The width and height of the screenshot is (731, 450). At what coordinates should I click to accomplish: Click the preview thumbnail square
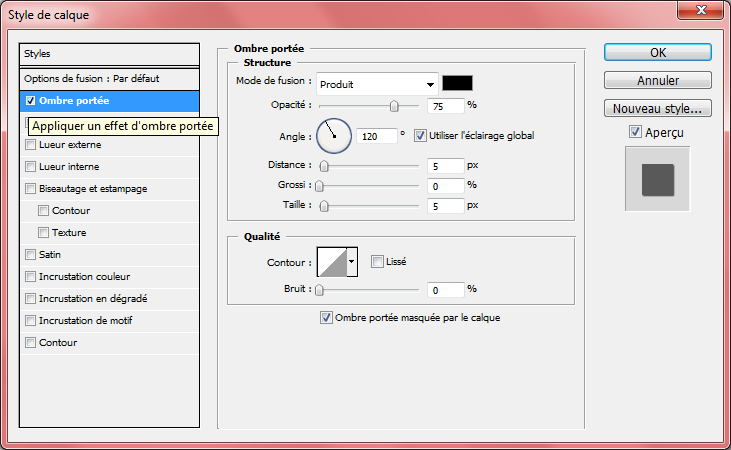[657, 179]
